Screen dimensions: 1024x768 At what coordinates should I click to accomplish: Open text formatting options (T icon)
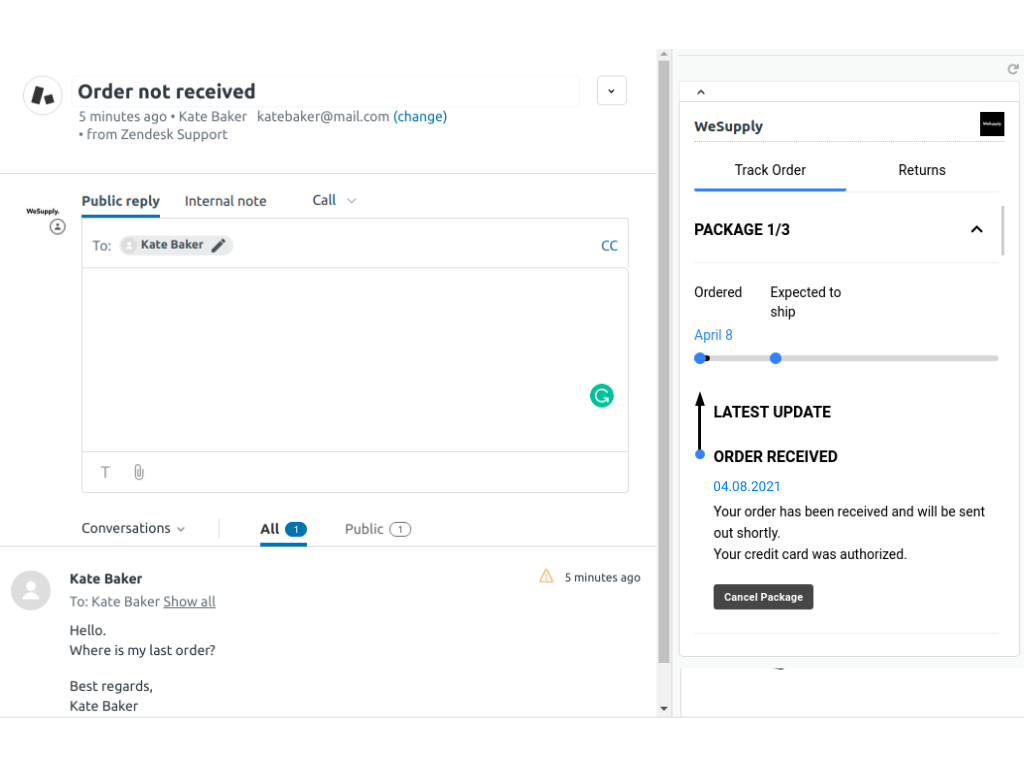pos(105,472)
